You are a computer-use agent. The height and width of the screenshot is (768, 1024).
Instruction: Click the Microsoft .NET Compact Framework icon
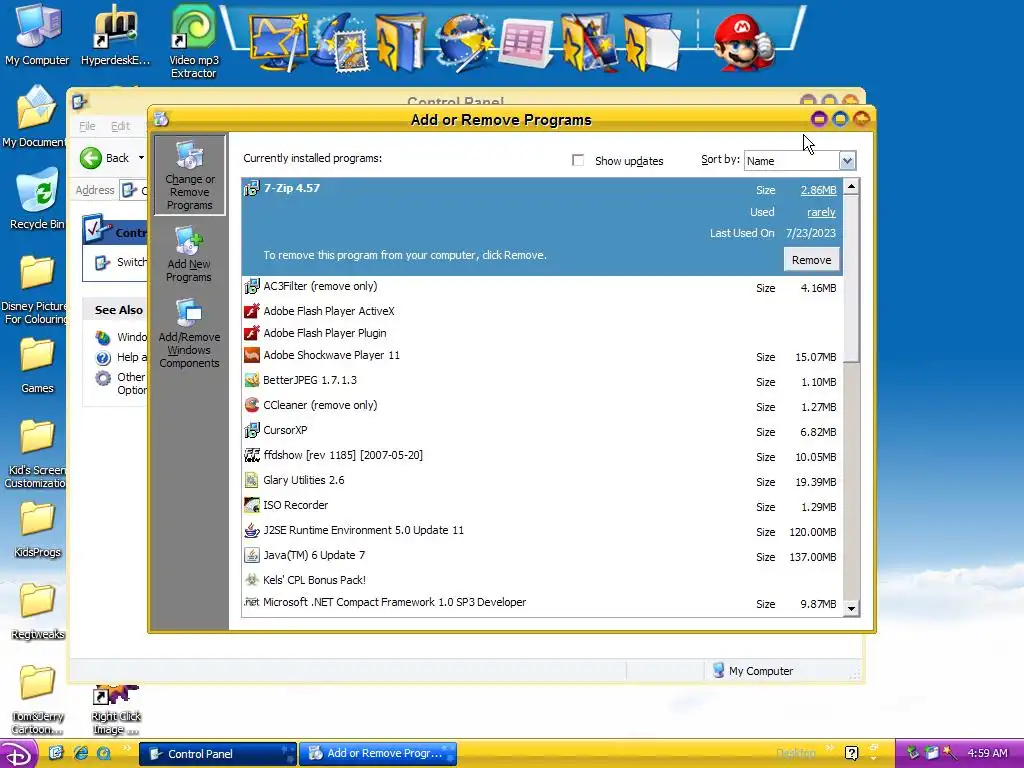pyautogui.click(x=251, y=602)
